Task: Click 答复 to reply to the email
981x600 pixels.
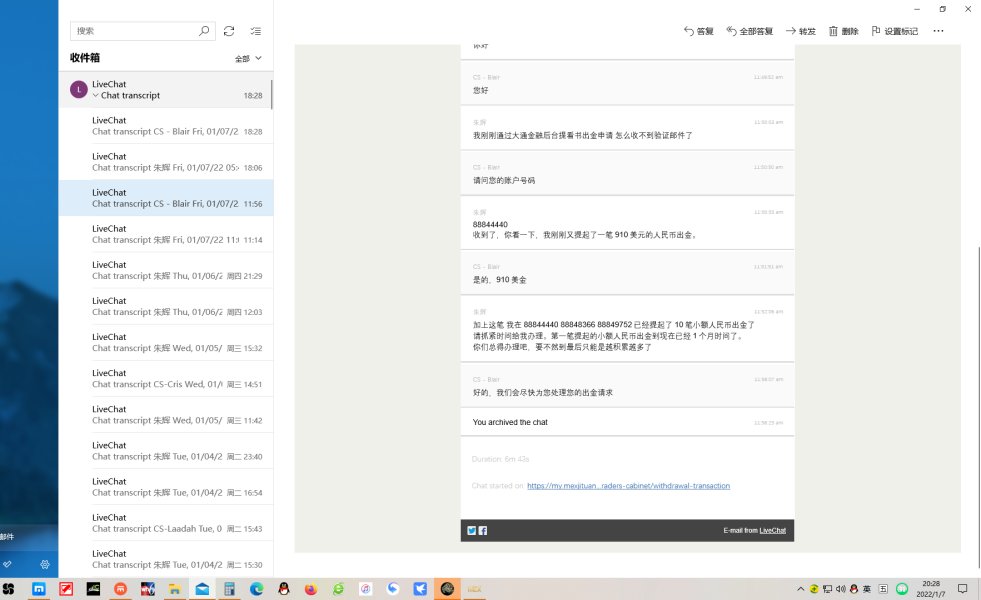Action: (x=698, y=31)
